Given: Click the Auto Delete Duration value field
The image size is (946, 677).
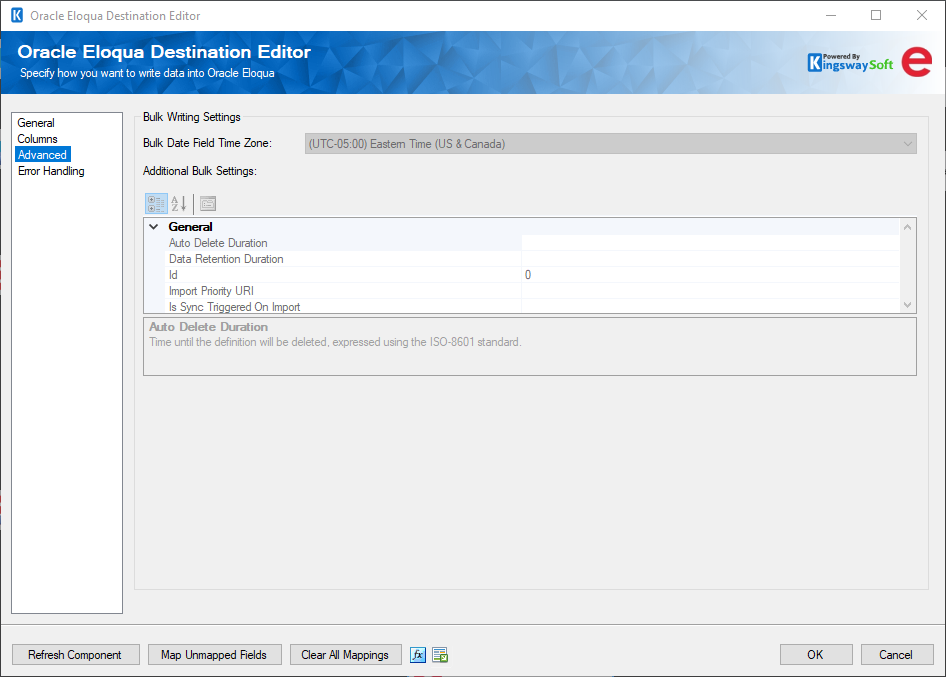Looking at the screenshot, I should 710,243.
